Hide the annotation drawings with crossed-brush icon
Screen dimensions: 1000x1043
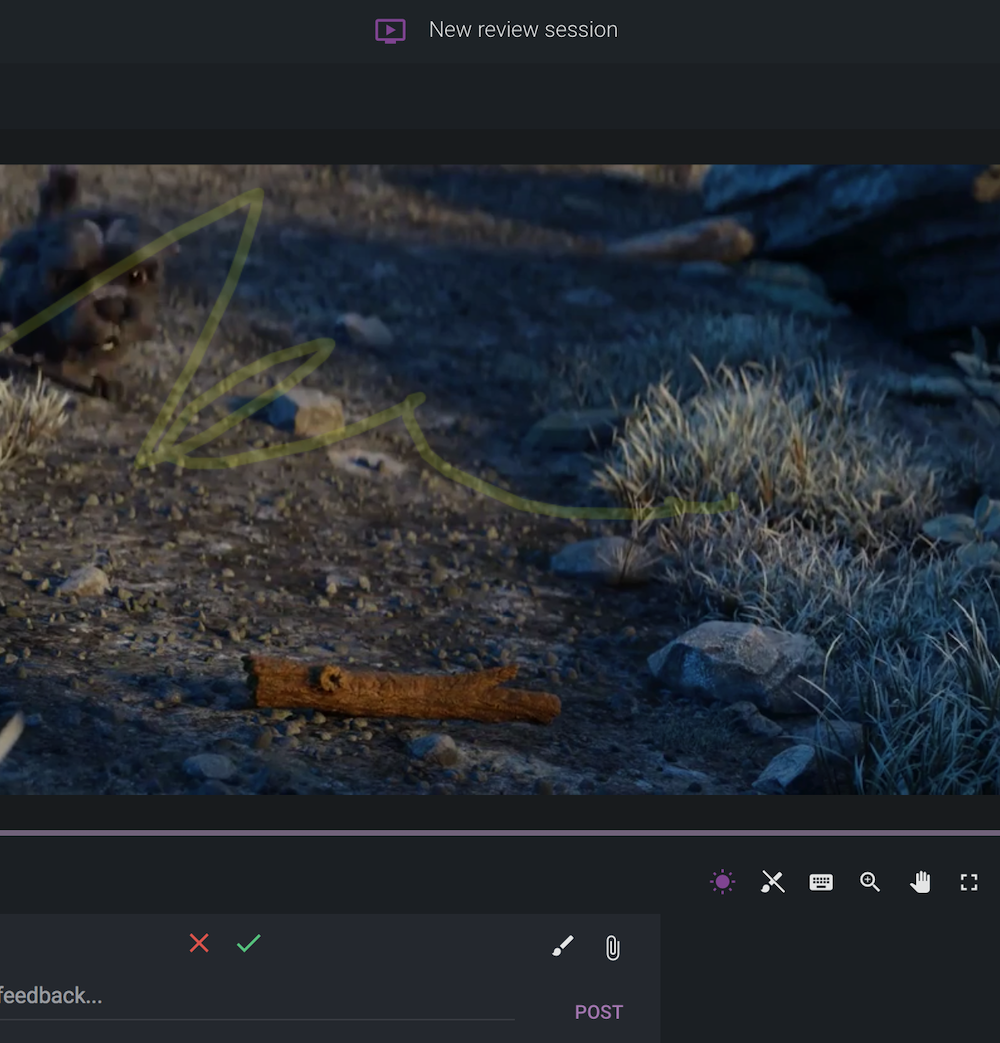[x=772, y=882]
